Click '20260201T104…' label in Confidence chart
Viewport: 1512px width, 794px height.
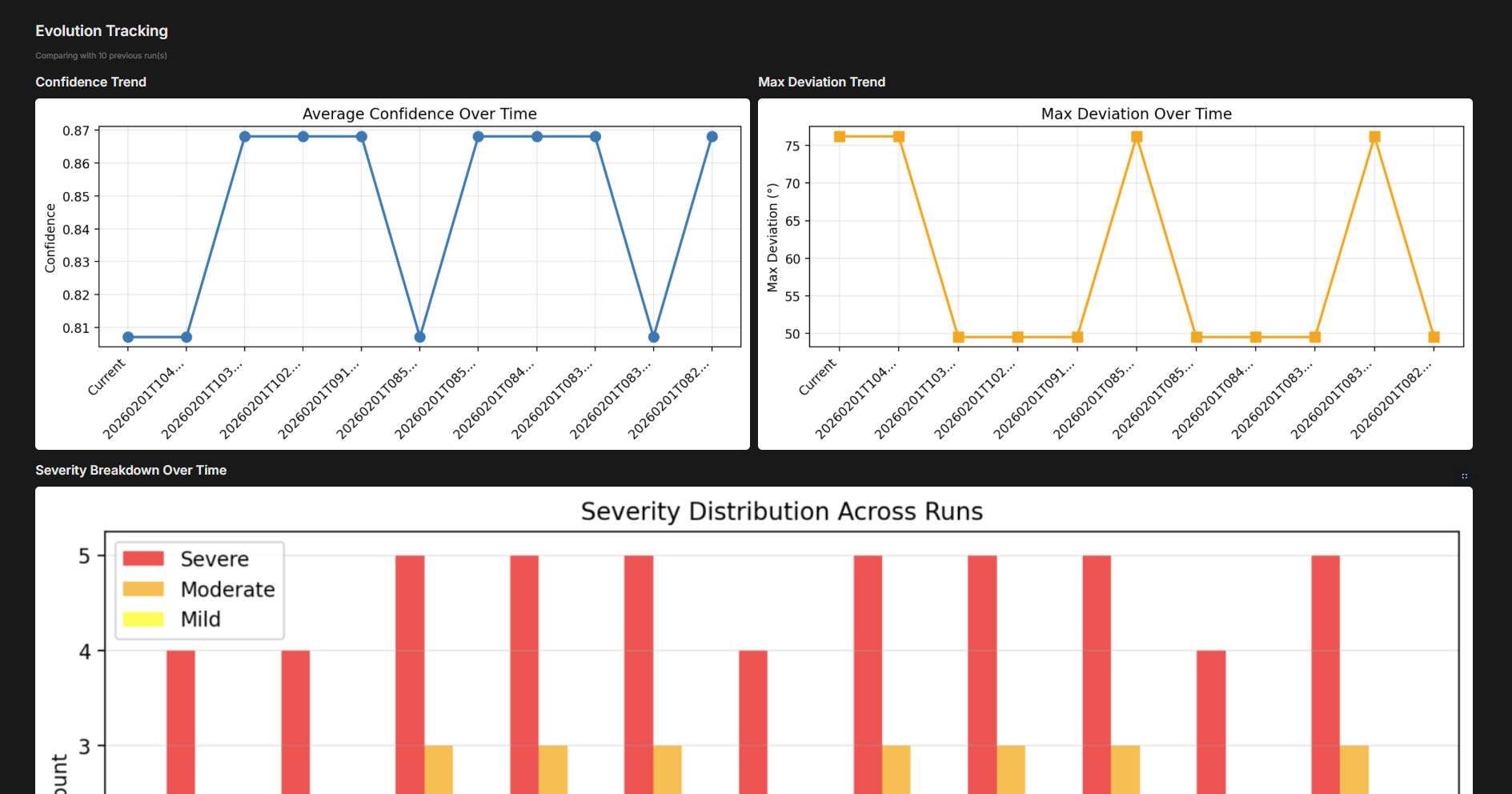pos(144,399)
